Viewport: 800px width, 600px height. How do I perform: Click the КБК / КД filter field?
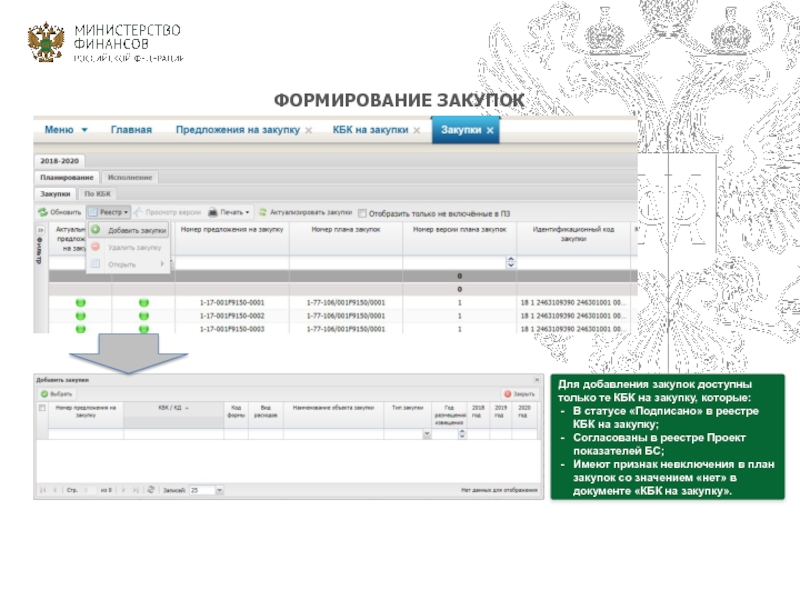(x=173, y=434)
